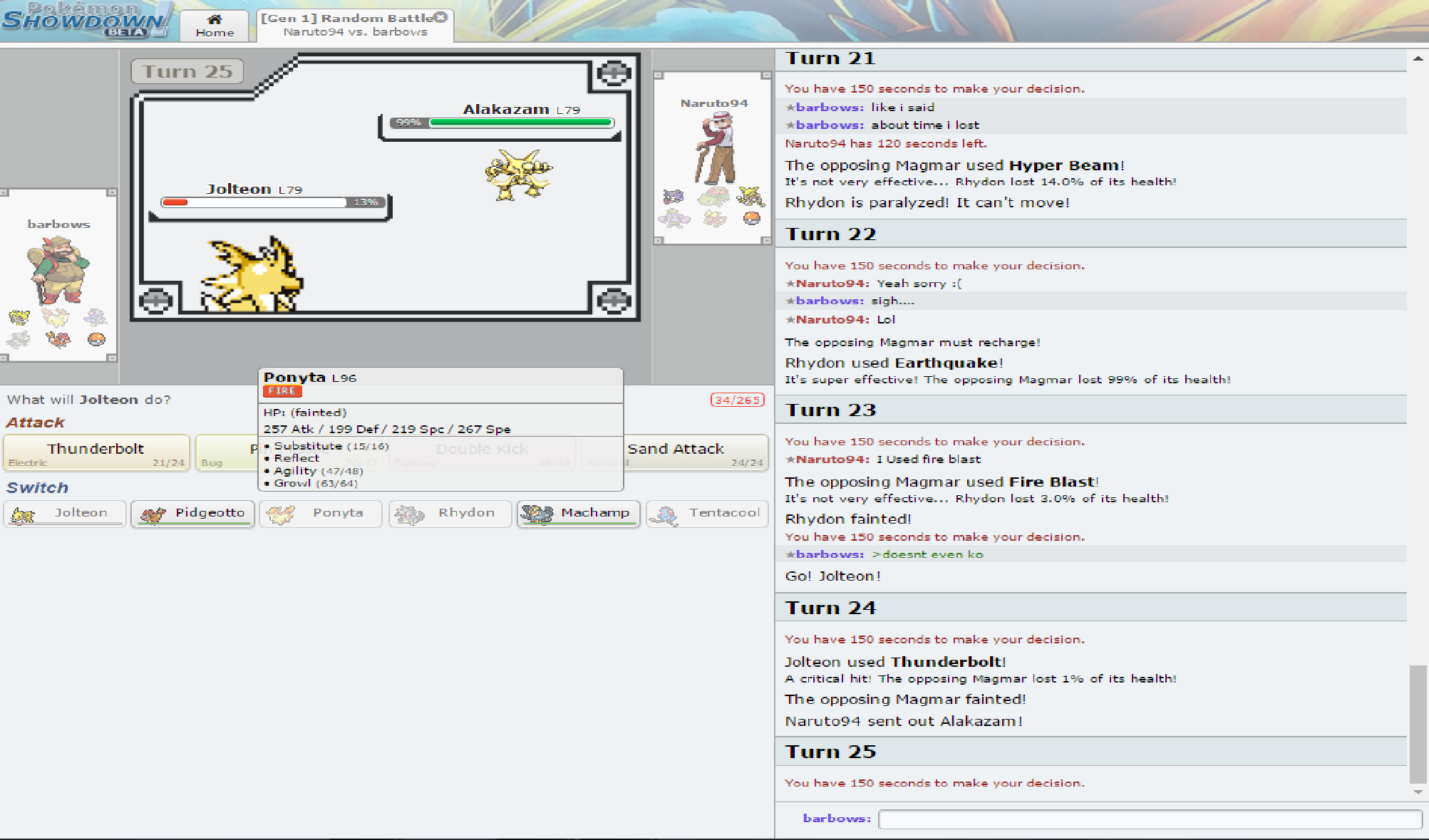This screenshot has height=840, width=1429.
Task: Focus the chat message input box
Action: tap(1149, 819)
